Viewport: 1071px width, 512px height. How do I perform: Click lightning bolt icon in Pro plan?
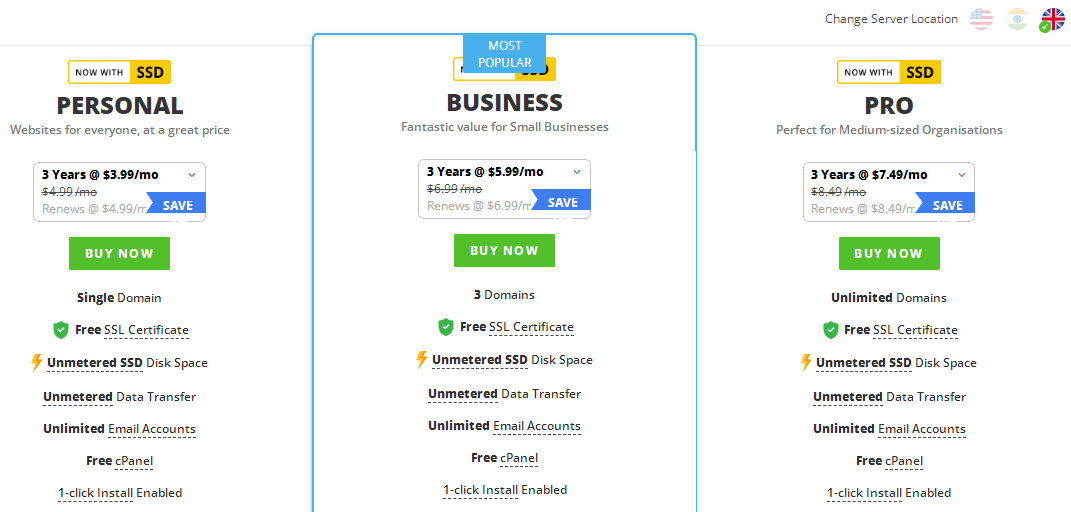tap(807, 362)
